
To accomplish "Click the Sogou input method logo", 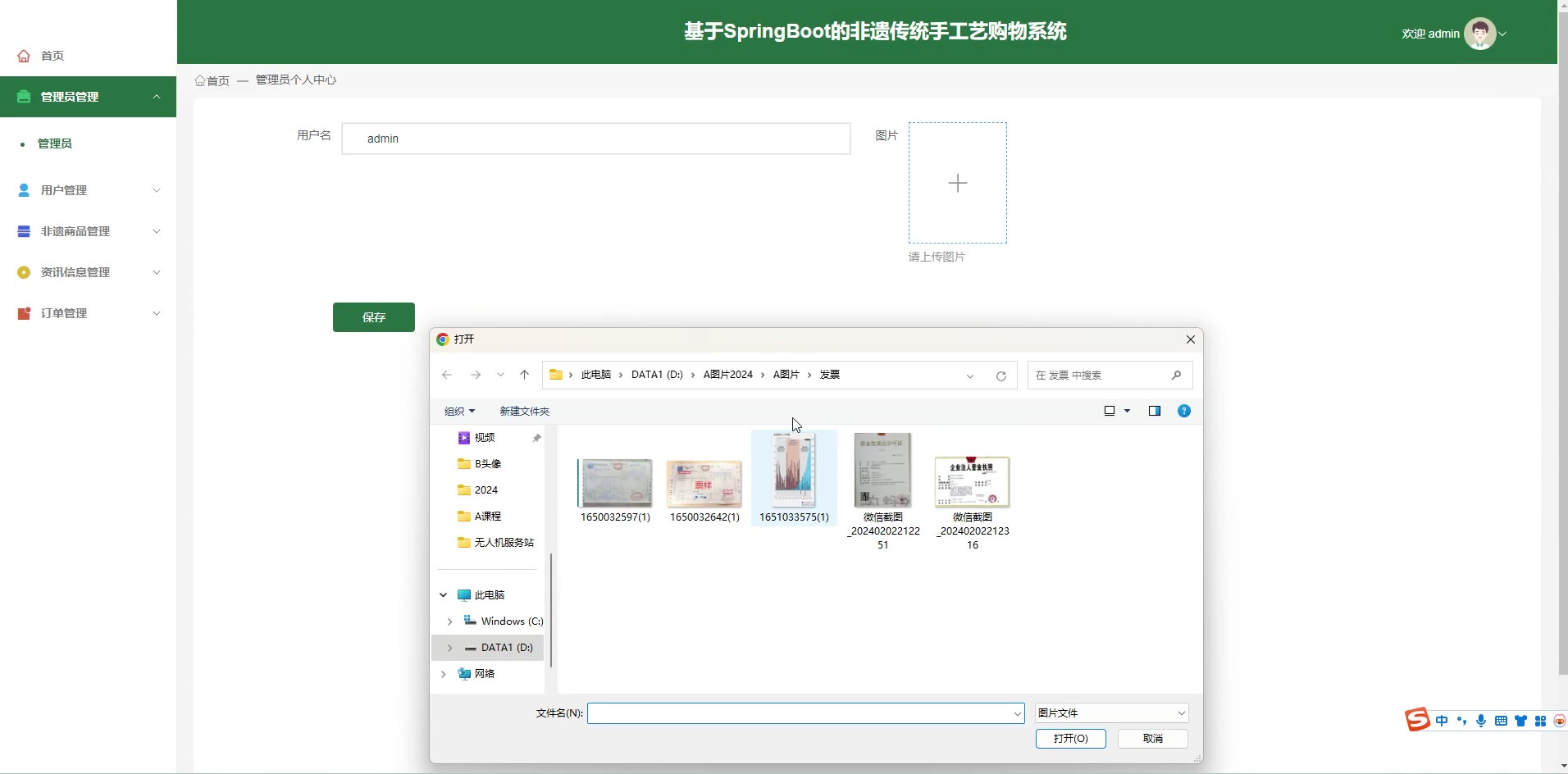I will coord(1416,720).
